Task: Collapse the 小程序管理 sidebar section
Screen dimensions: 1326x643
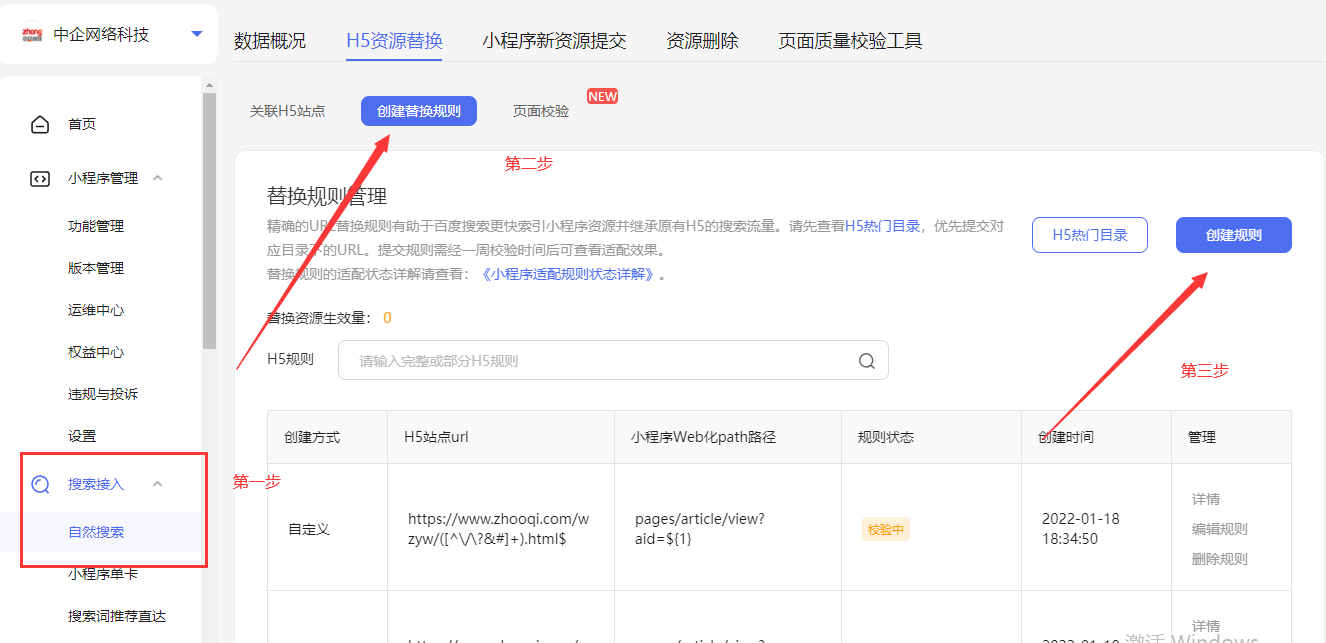Action: (156, 178)
